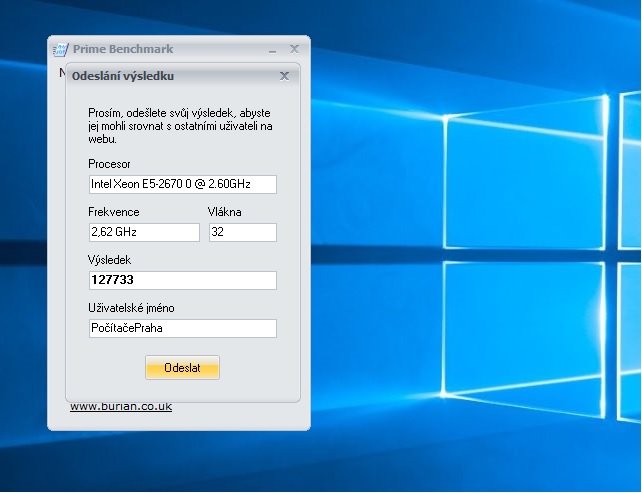
Task: Select the Frekvence field showing 2,62 GHz
Action: (144, 232)
